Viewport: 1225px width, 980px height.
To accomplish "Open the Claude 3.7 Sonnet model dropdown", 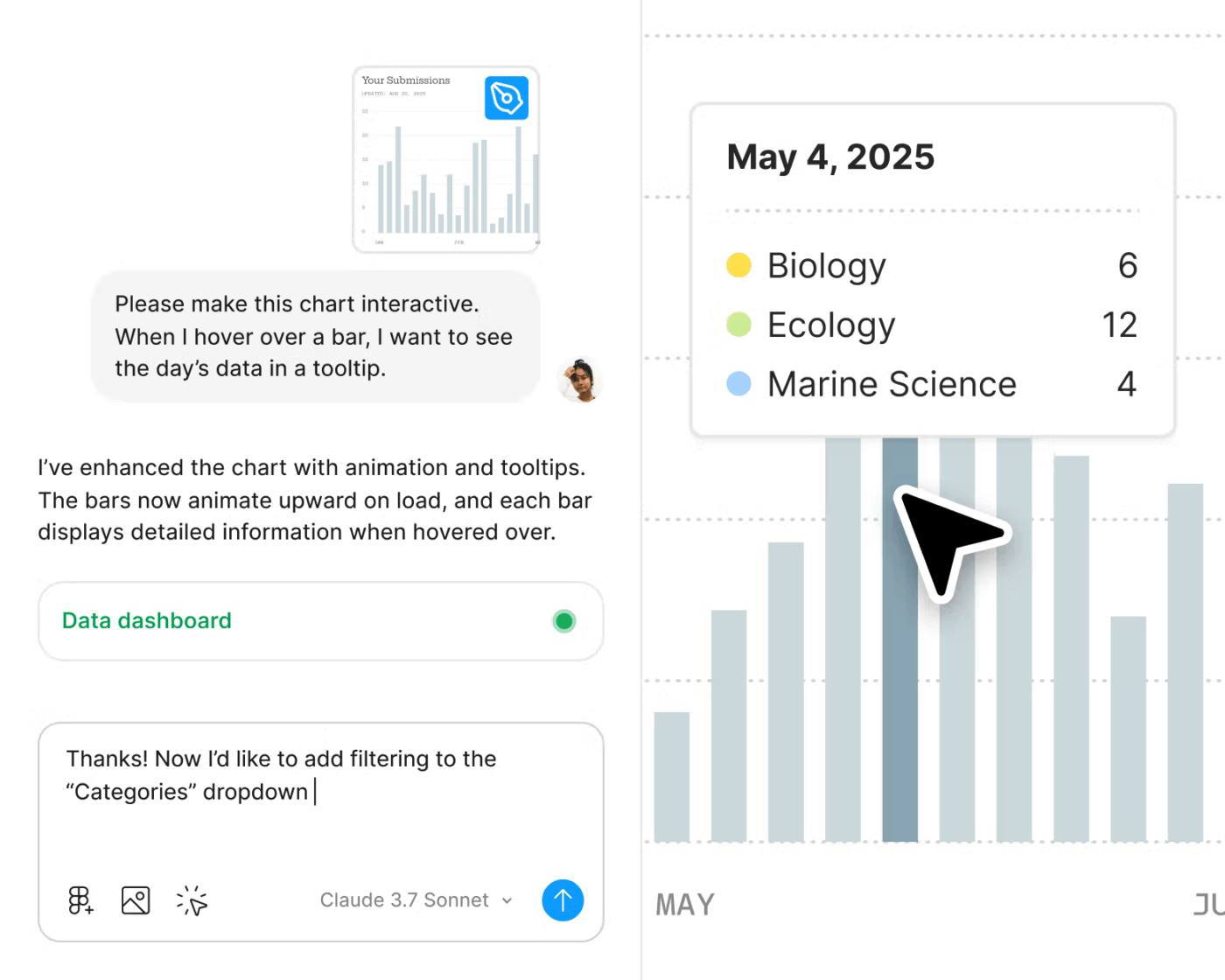I will point(416,900).
